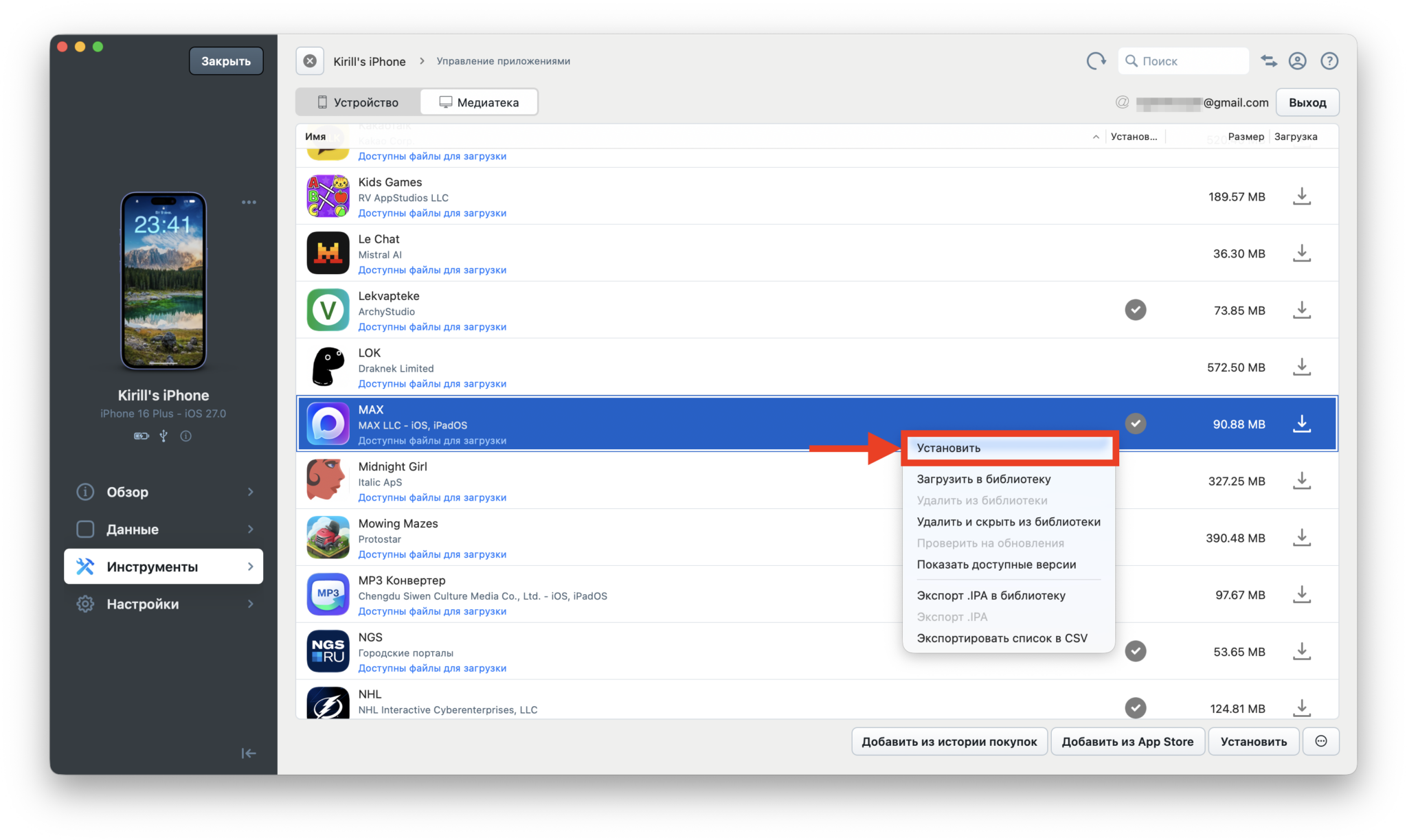Switch to the Устройство tab
This screenshot has height=840, width=1407.
(x=357, y=102)
